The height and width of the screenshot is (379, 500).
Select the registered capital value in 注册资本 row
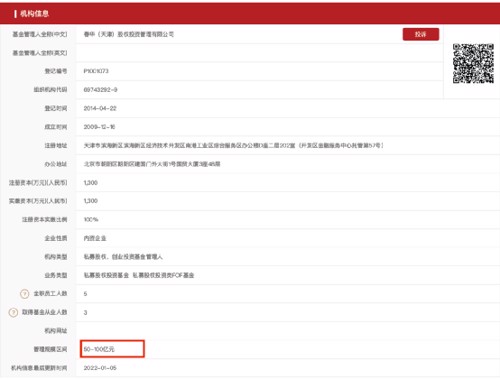coord(91,183)
